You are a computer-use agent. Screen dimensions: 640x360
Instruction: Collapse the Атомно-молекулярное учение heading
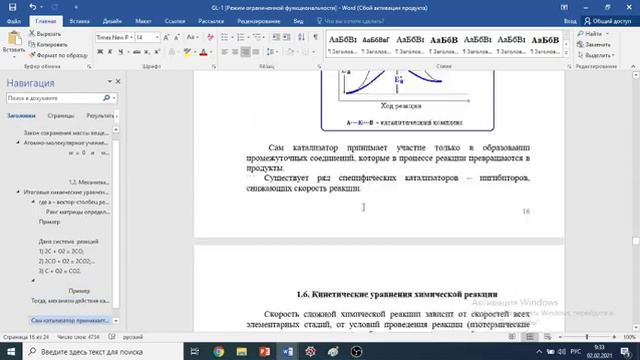coord(18,143)
